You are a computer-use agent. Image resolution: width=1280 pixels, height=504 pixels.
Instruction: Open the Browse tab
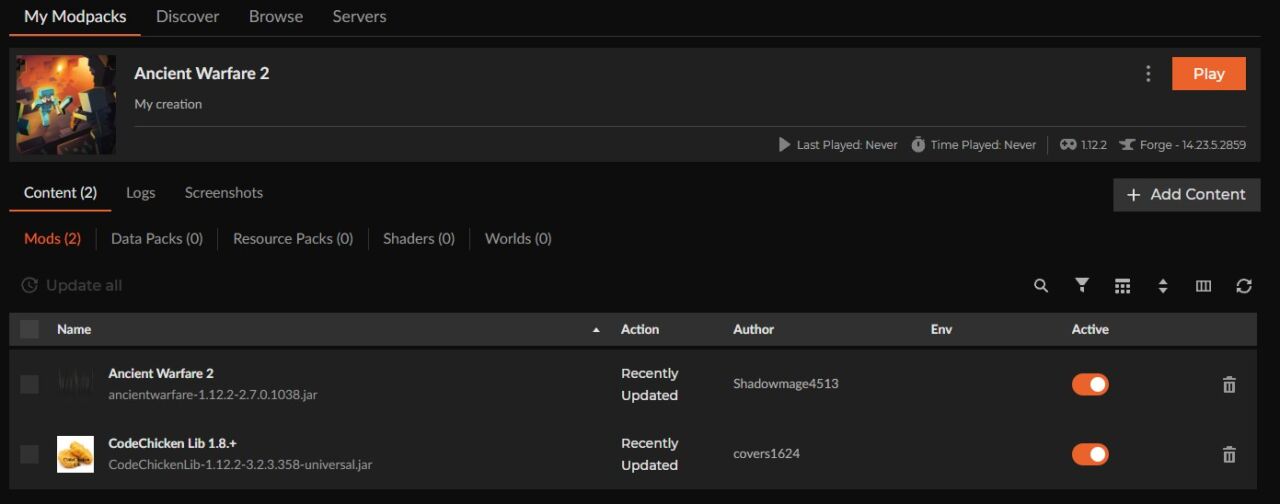point(276,17)
